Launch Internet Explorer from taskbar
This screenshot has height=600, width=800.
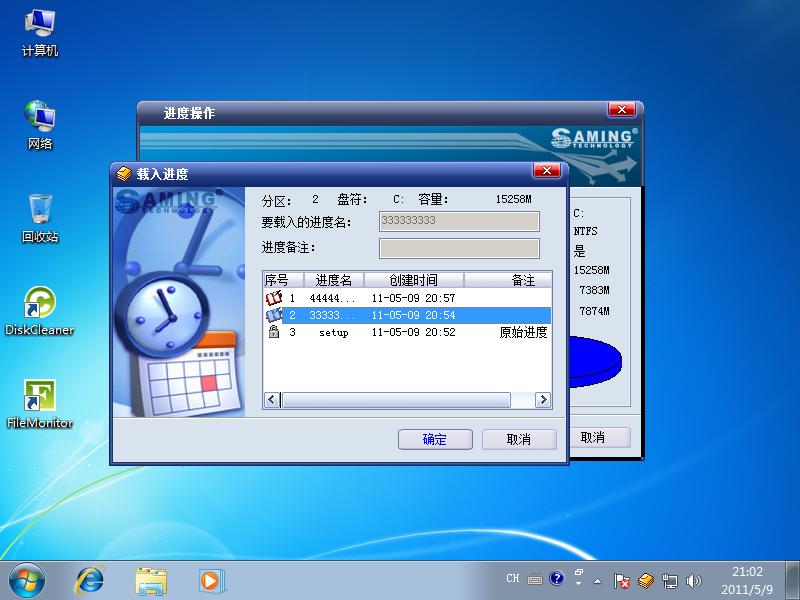(x=90, y=579)
